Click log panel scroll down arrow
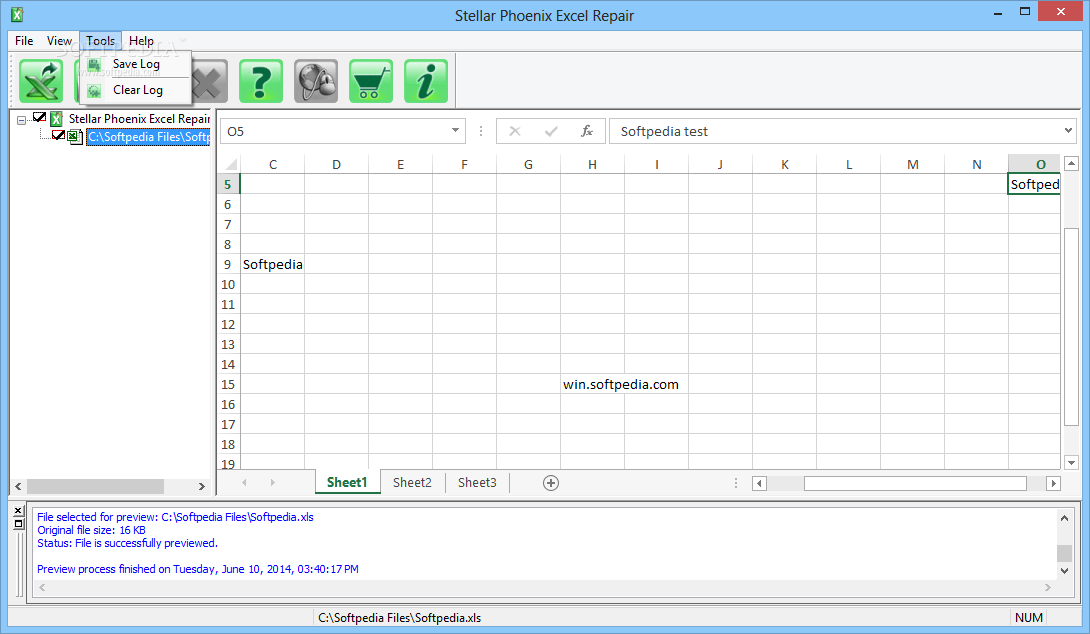 pos(1064,571)
